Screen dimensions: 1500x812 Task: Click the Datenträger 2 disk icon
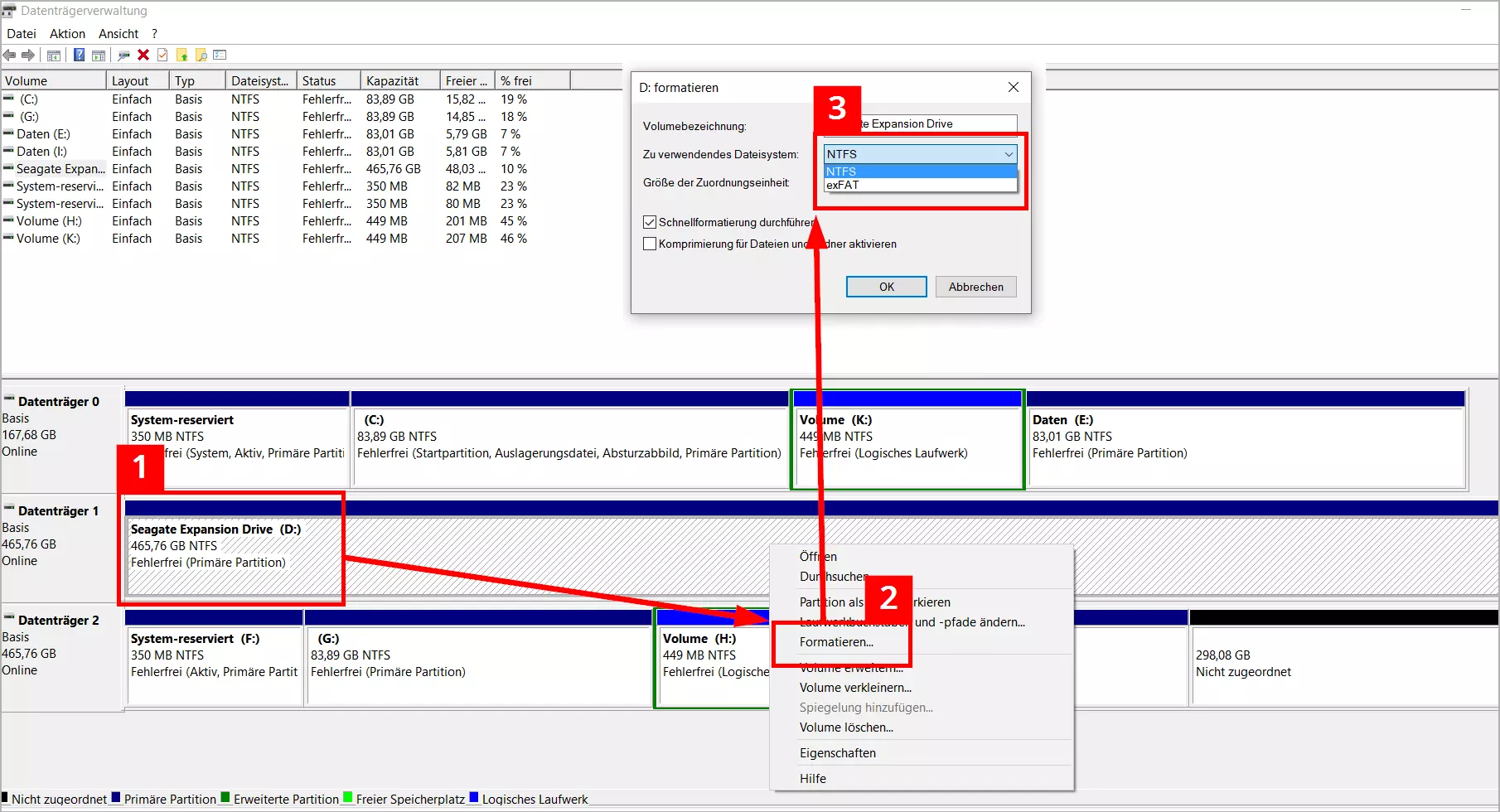(9, 619)
